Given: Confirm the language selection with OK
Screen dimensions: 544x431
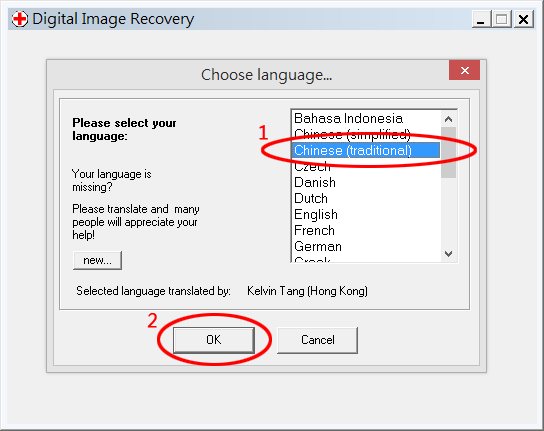Looking at the screenshot, I should tap(214, 340).
